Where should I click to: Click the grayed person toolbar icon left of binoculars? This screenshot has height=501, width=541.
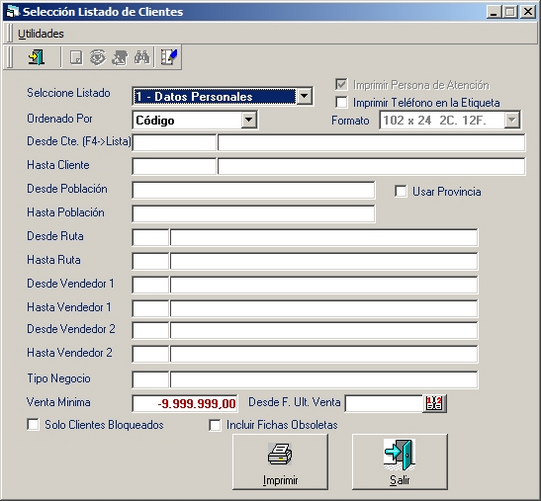pos(120,57)
